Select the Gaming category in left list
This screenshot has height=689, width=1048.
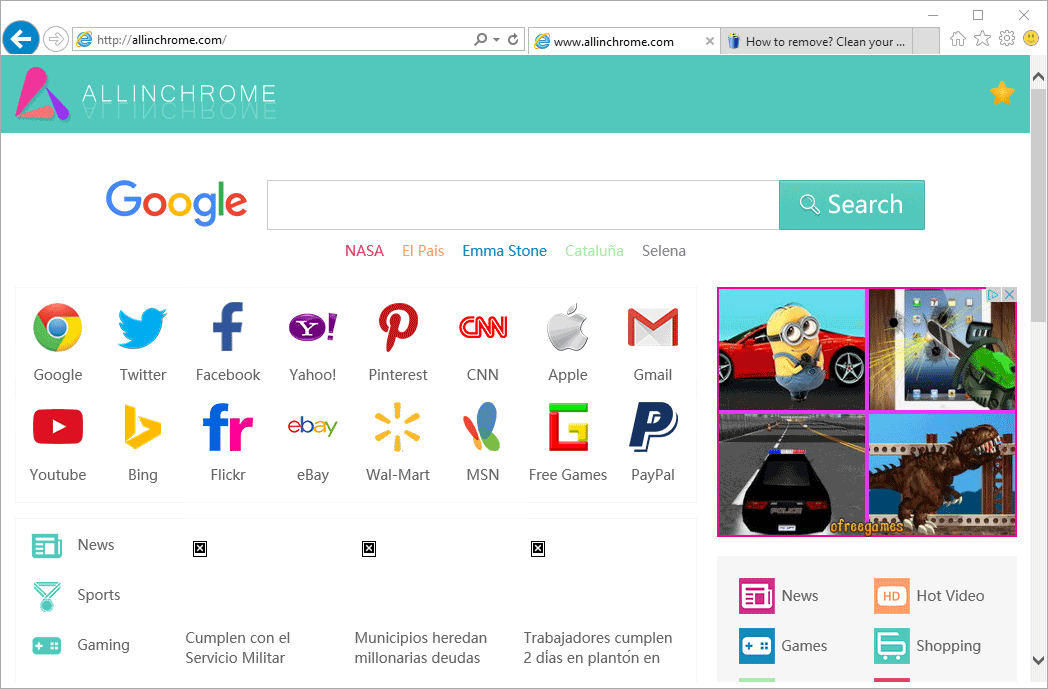pos(81,645)
